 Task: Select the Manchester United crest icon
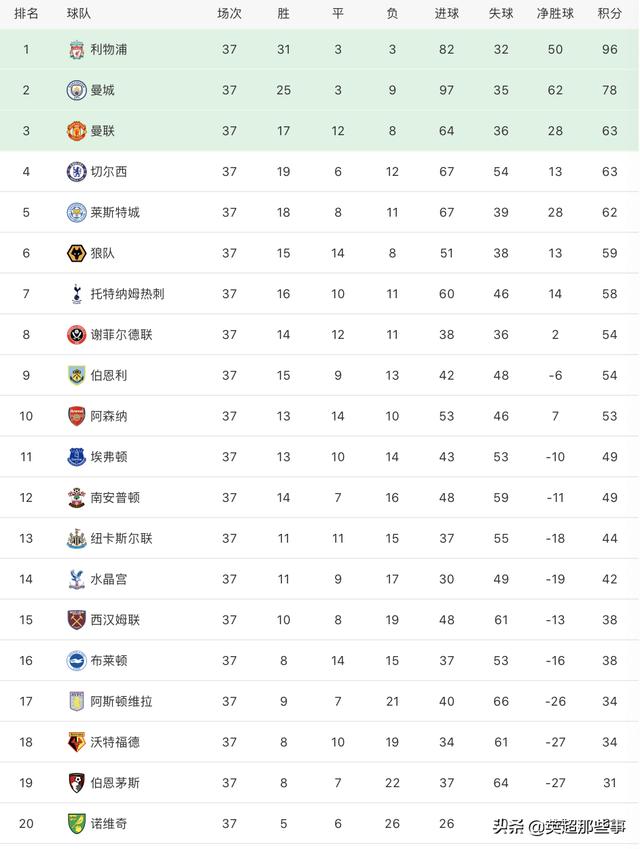point(76,131)
